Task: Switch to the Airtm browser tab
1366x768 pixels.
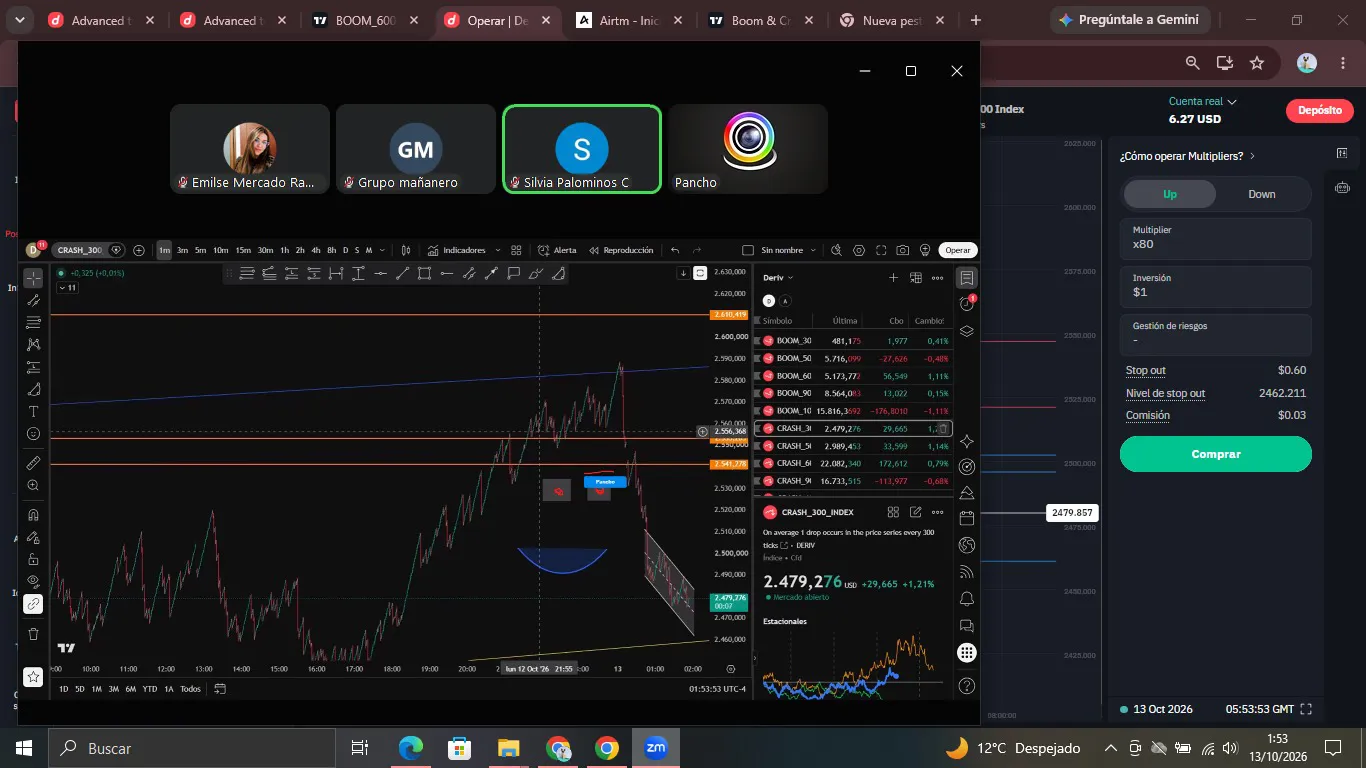Action: pyautogui.click(x=629, y=20)
